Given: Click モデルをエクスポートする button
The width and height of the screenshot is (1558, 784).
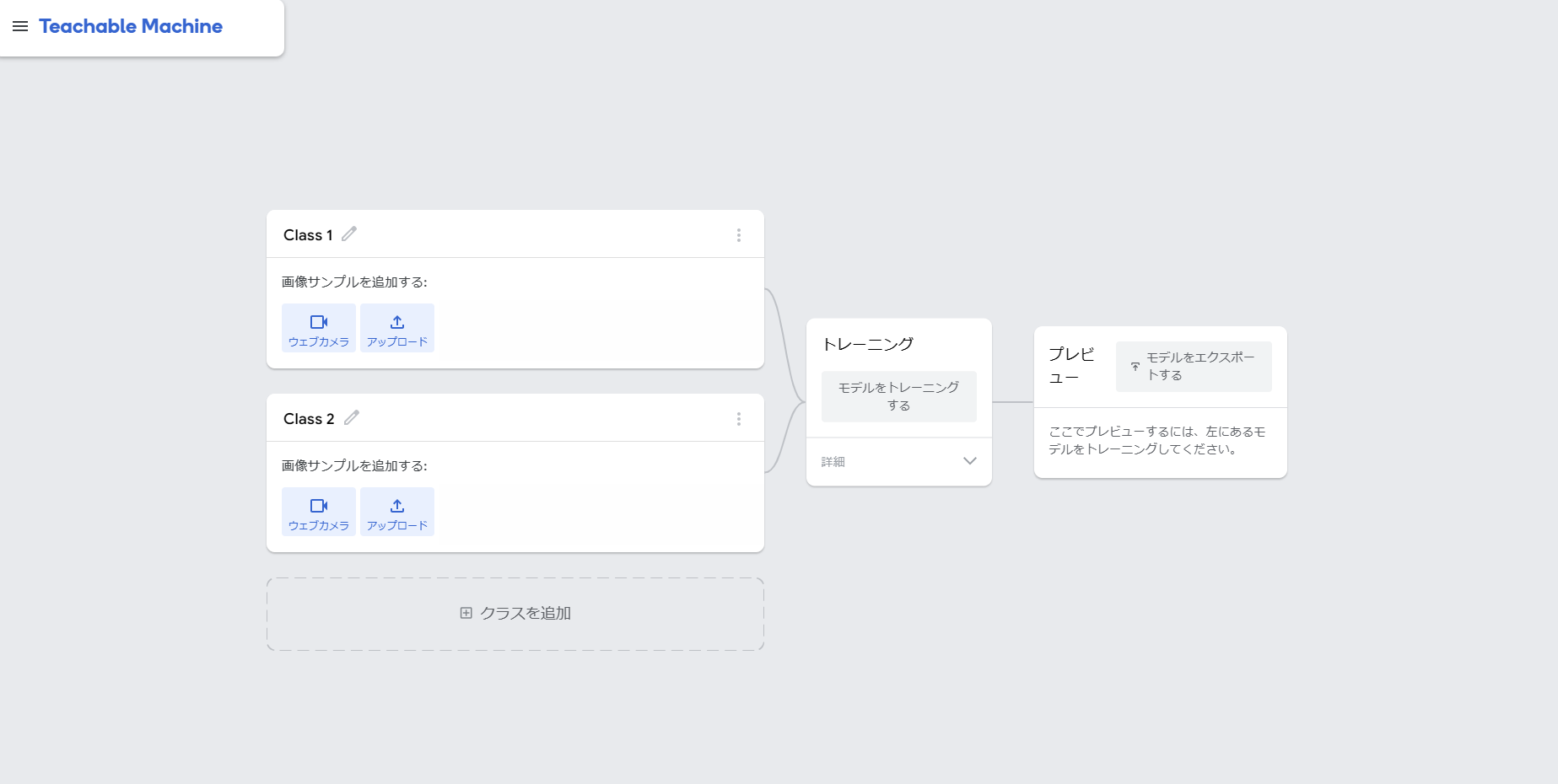Looking at the screenshot, I should tap(1194, 367).
